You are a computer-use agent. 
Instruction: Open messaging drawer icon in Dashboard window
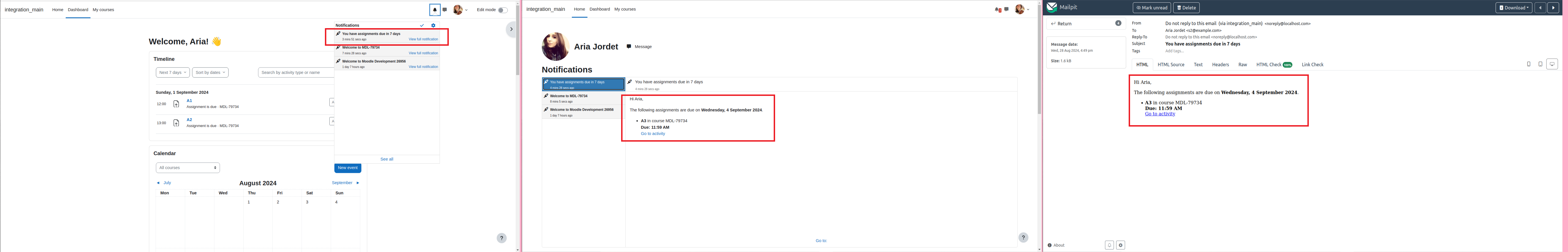tap(445, 10)
